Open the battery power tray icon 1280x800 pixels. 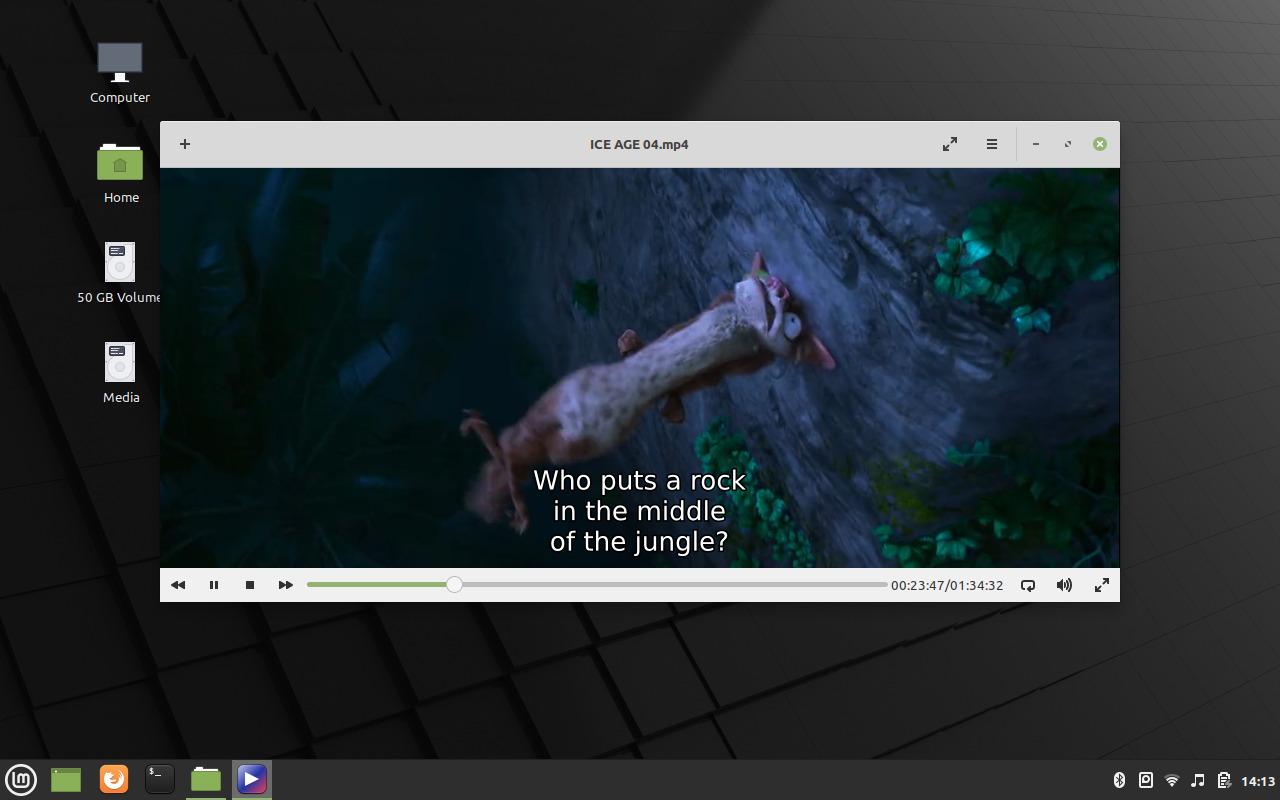(x=1224, y=780)
